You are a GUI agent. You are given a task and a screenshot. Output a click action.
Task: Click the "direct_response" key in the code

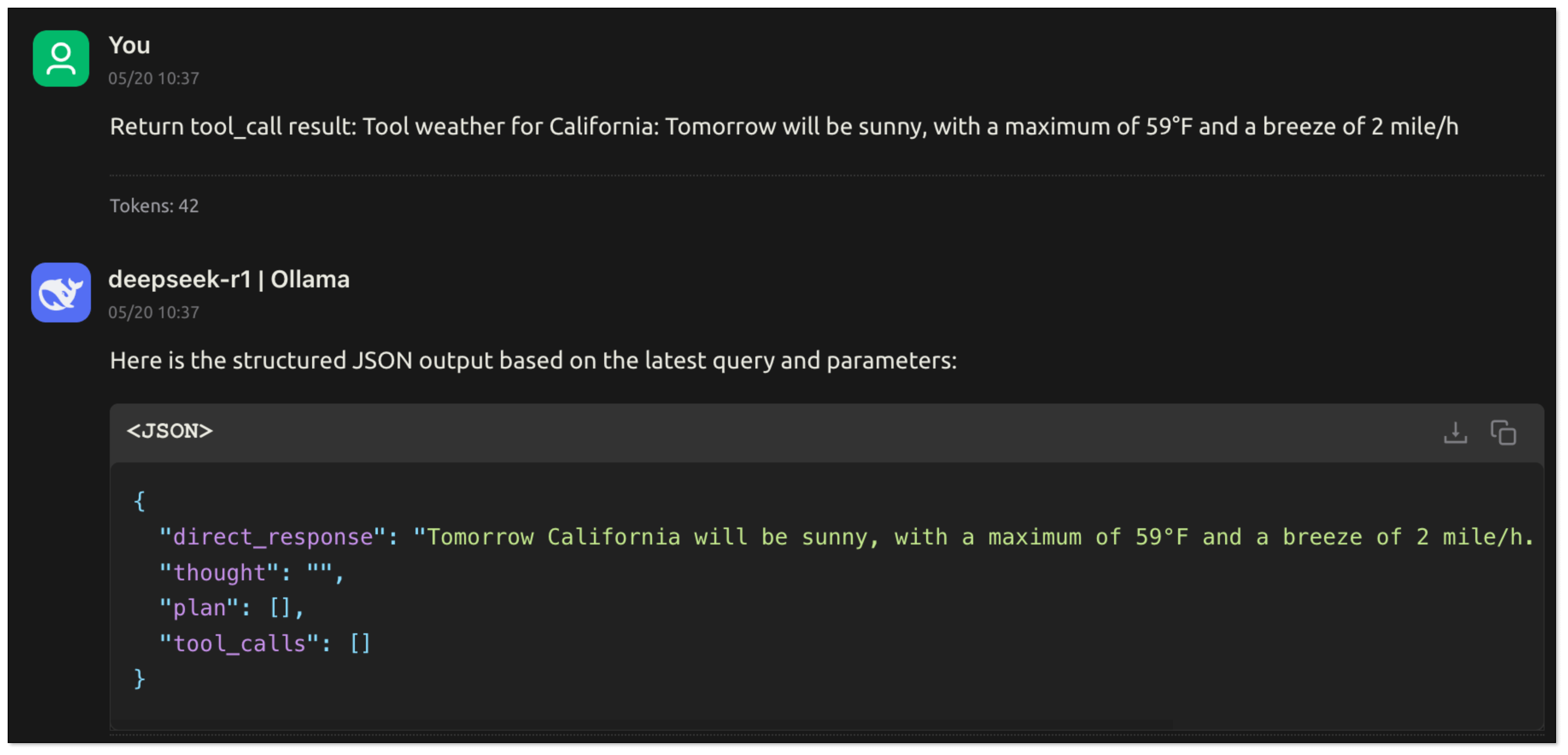[x=273, y=537]
